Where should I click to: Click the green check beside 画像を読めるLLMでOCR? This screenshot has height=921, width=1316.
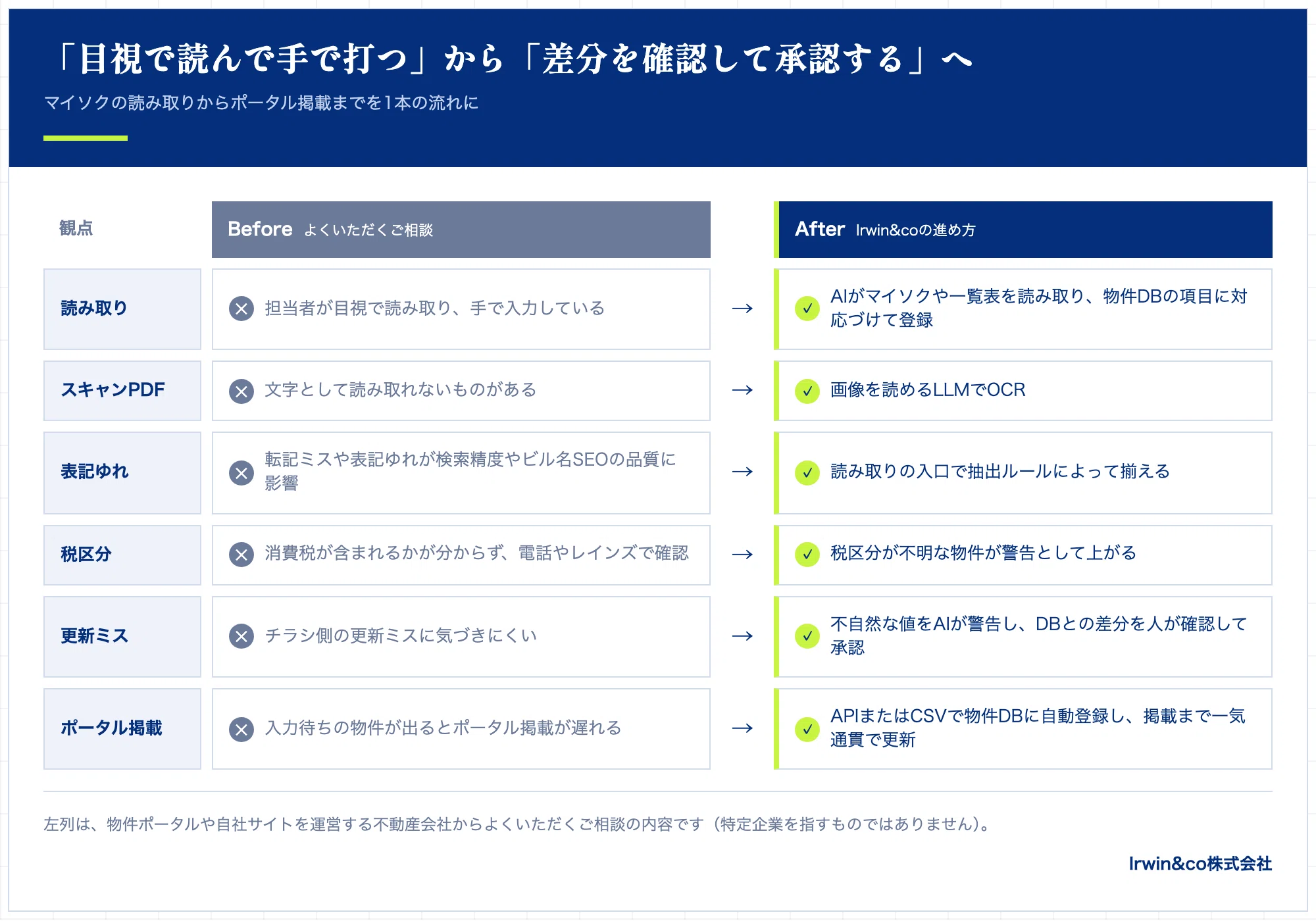[807, 391]
